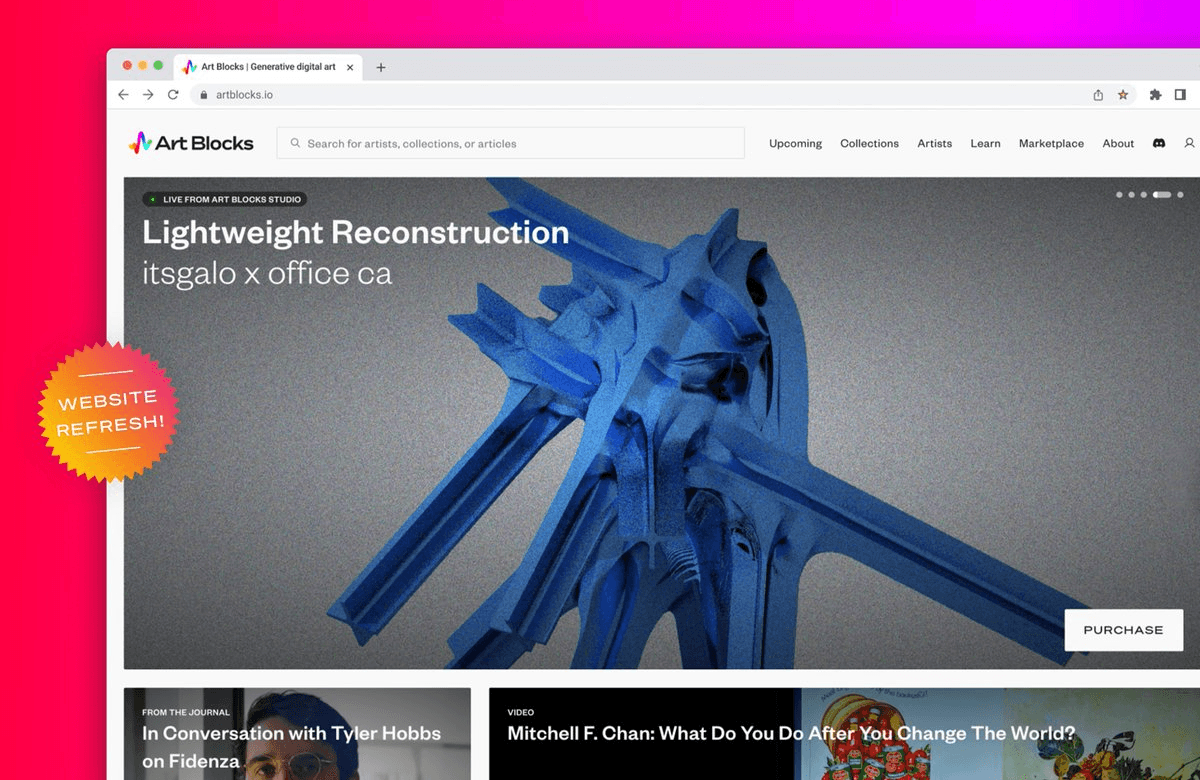Toggle the browser side panel icon

[1180, 95]
